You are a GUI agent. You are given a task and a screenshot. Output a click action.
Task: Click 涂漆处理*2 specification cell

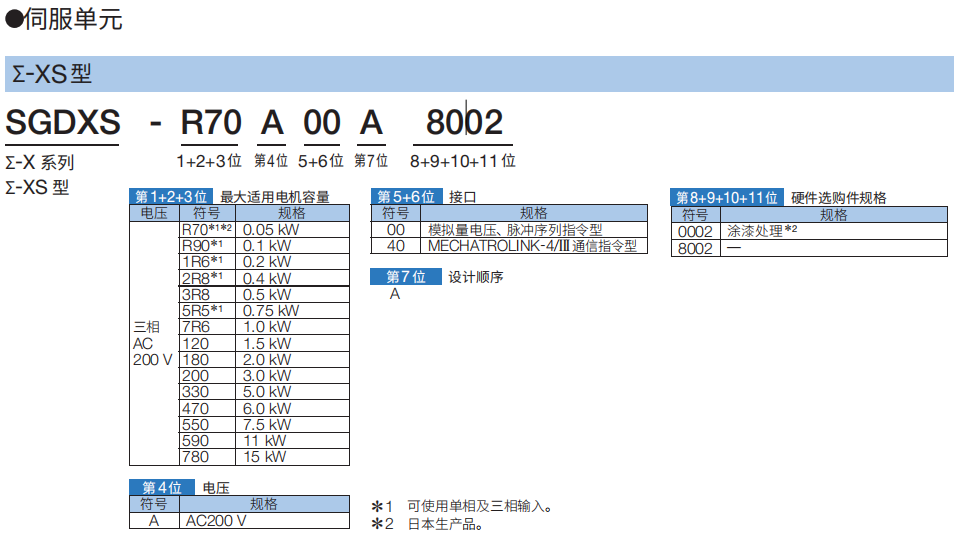click(834, 231)
